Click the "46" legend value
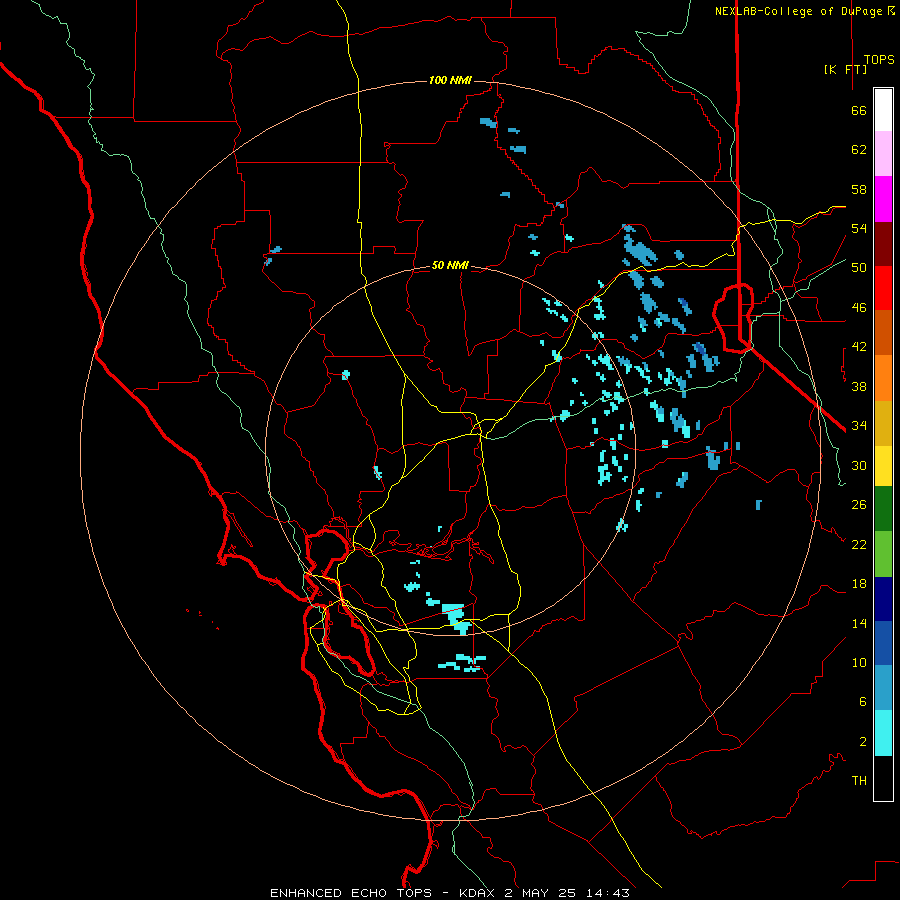 (x=859, y=308)
